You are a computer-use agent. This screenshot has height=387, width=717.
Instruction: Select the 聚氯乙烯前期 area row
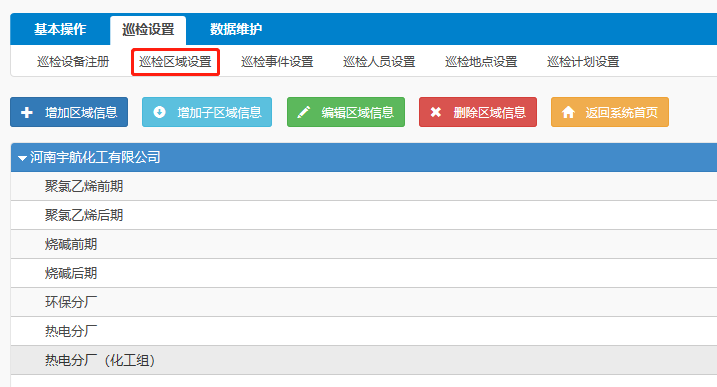tap(364, 186)
